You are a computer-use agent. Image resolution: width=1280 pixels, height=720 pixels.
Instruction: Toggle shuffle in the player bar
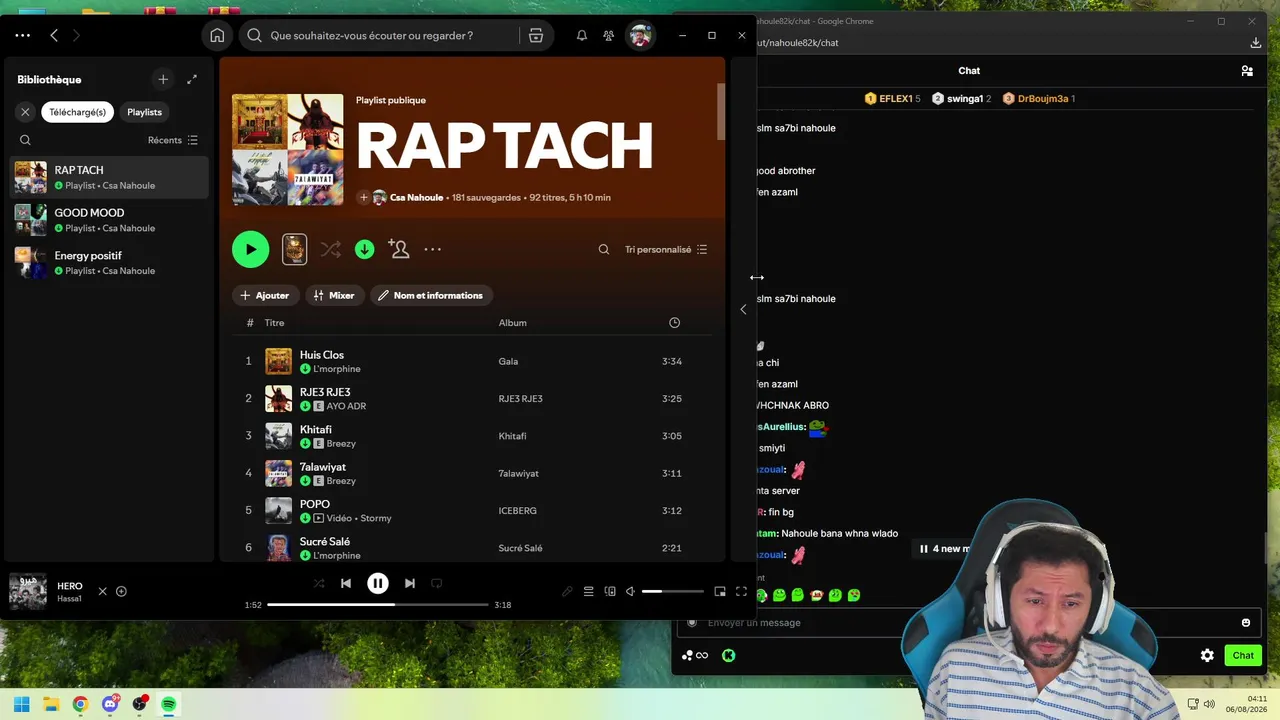coord(319,583)
